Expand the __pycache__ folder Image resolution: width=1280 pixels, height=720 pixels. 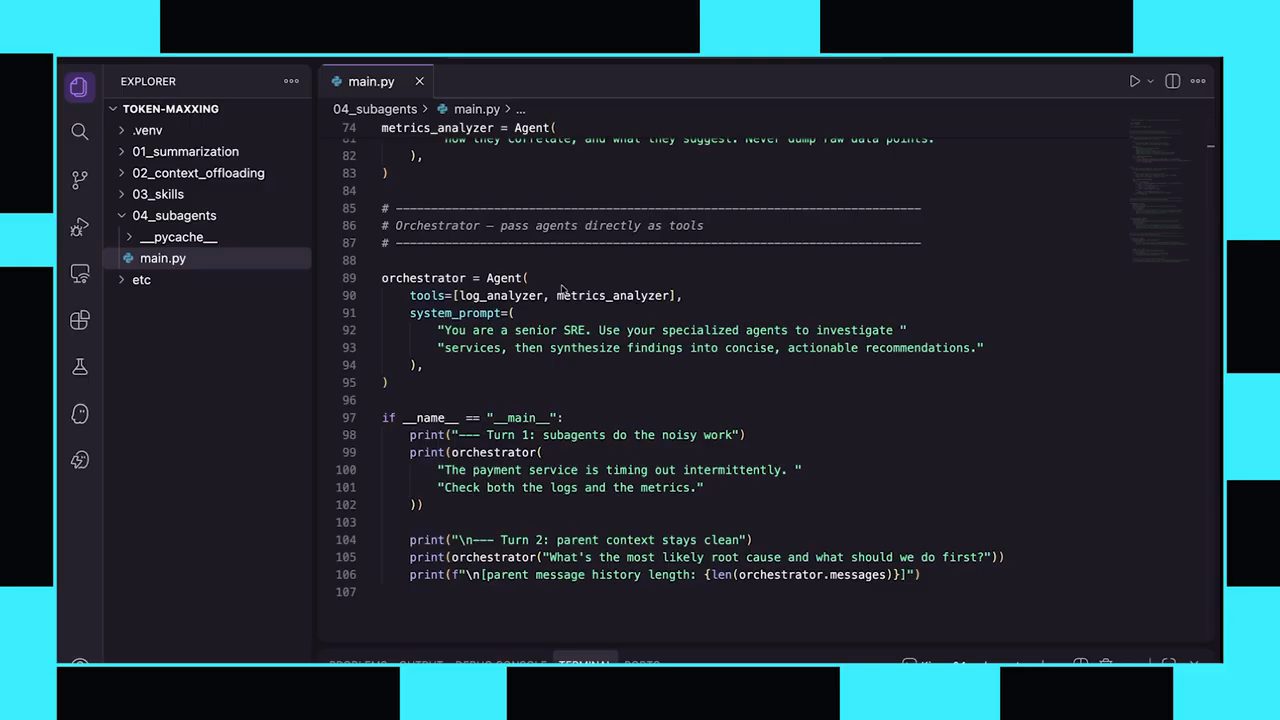click(129, 237)
